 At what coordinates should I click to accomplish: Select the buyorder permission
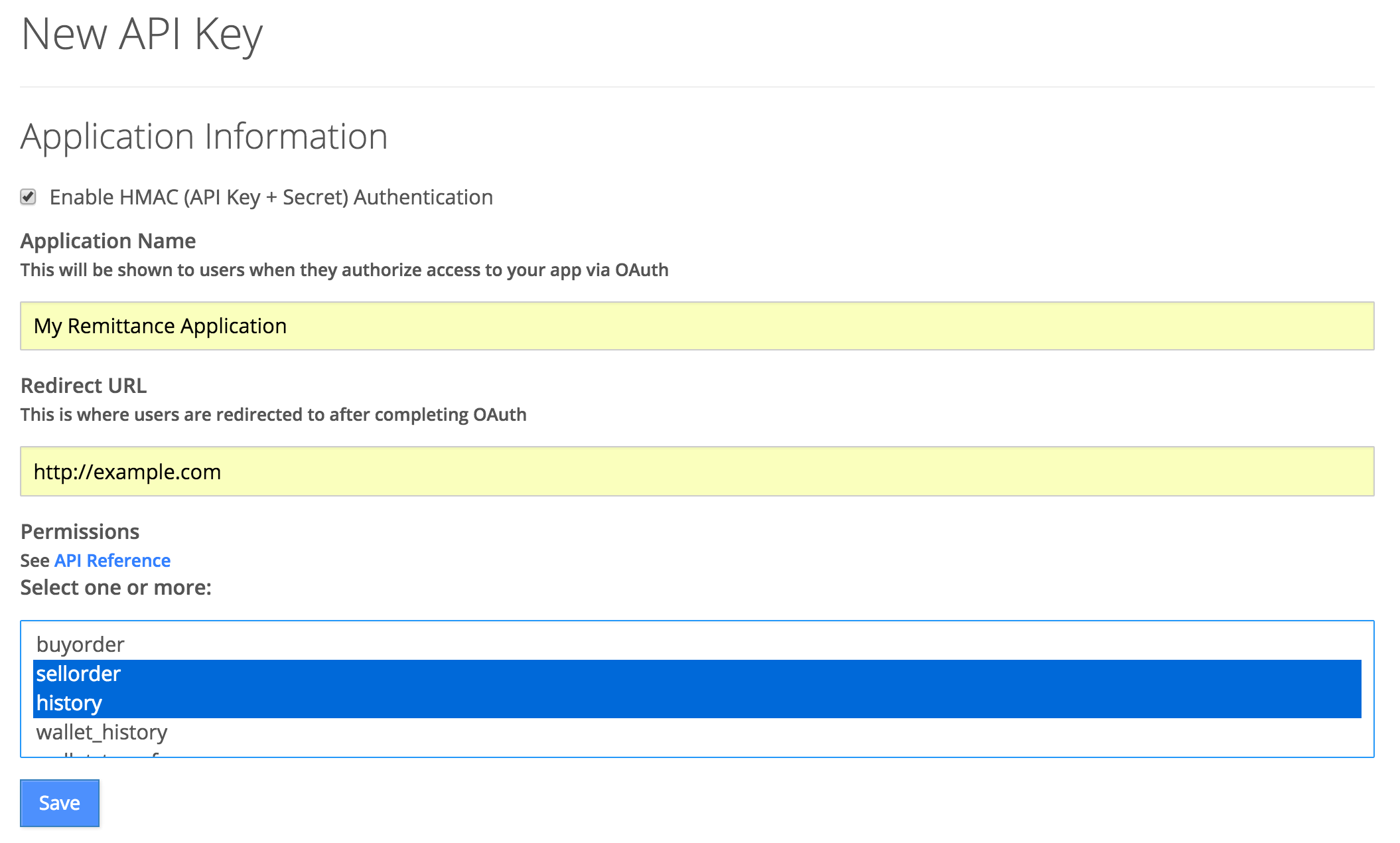click(80, 645)
